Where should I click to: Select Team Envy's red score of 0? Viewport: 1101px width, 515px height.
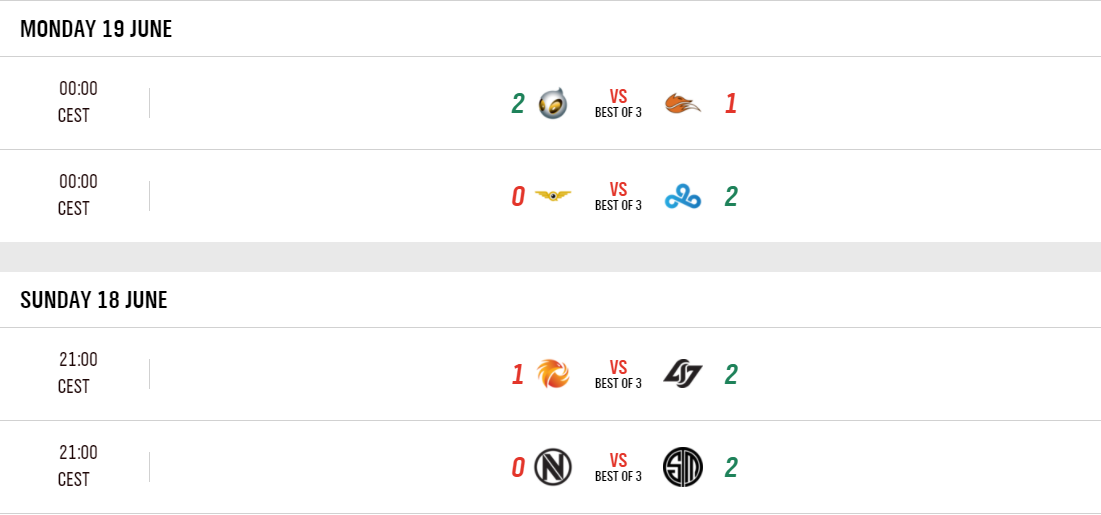[517, 467]
